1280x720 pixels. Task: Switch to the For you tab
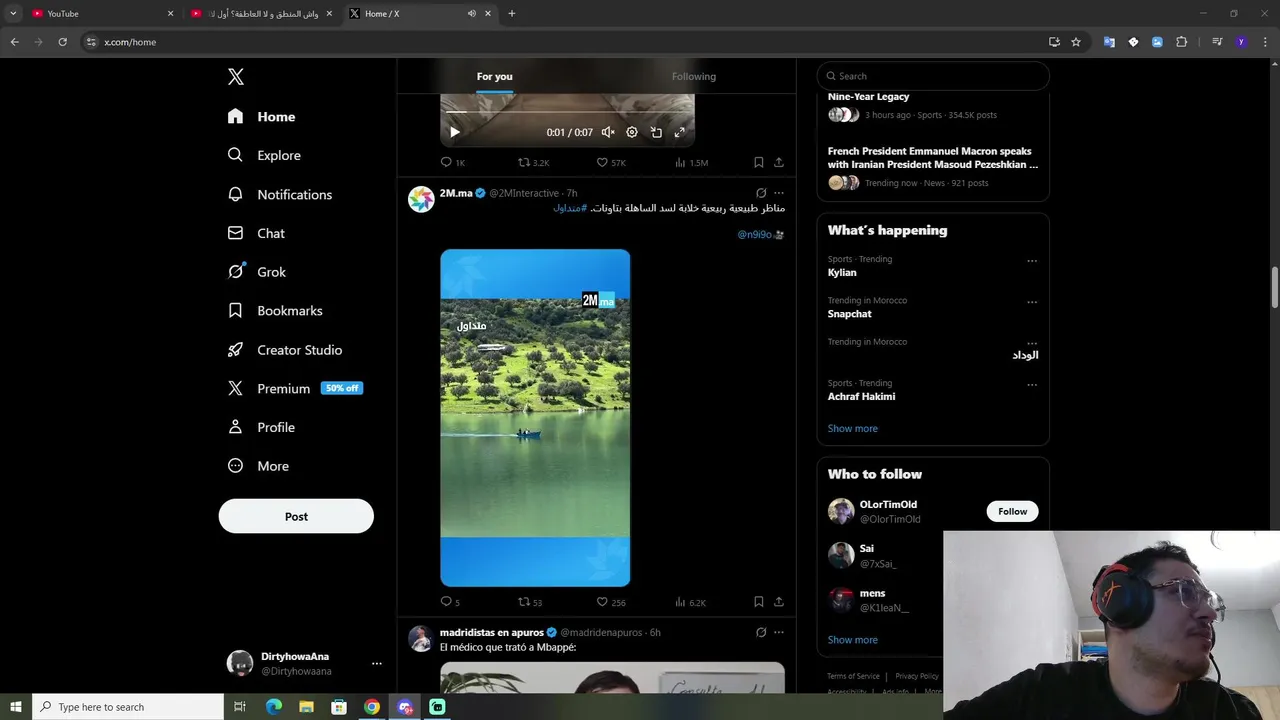pos(494,76)
